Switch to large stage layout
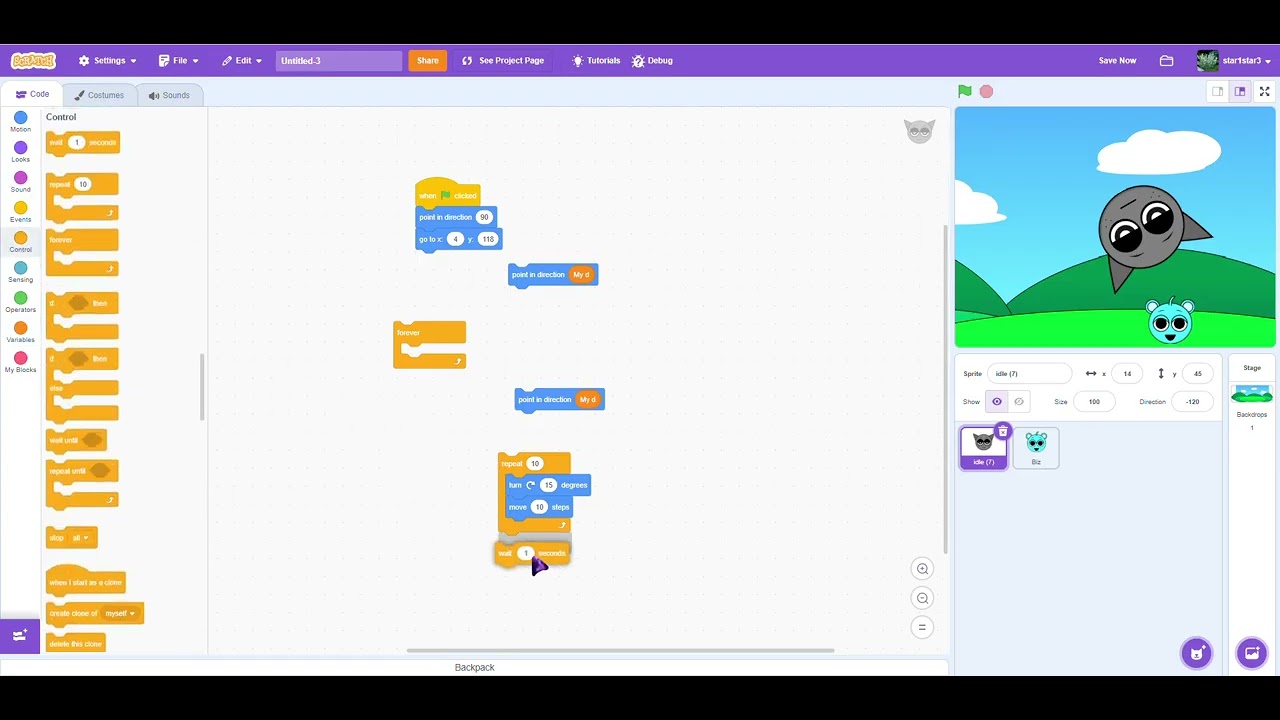Image resolution: width=1280 pixels, height=720 pixels. 1240,91
